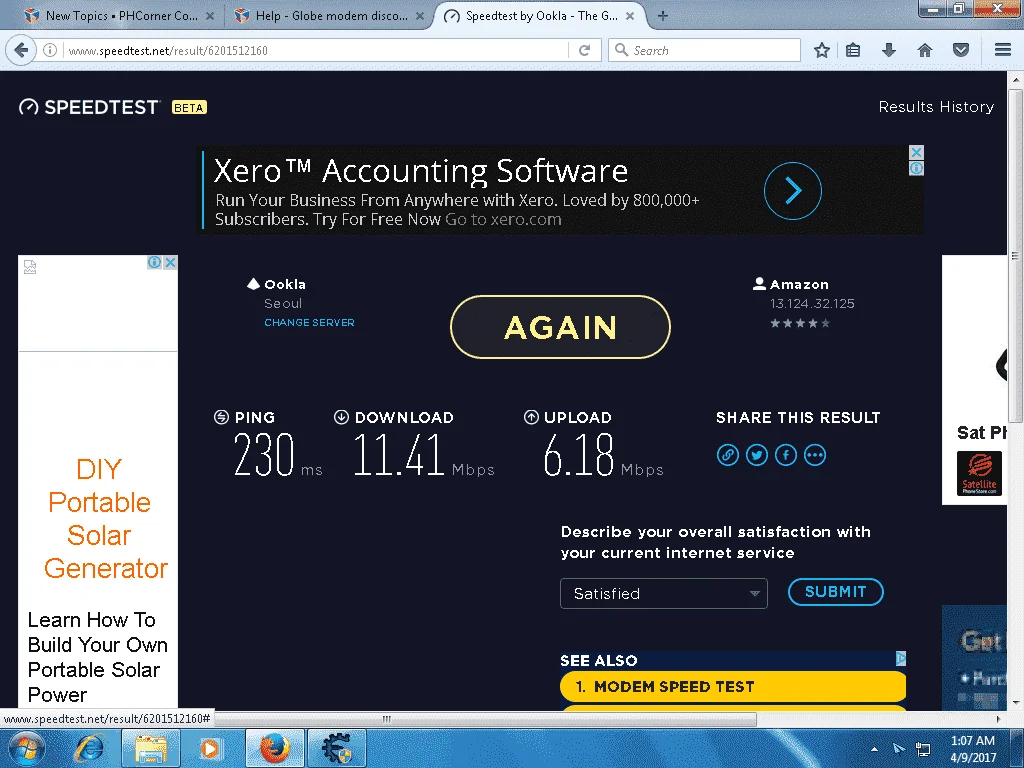Viewport: 1024px width, 768px height.
Task: Open the MODEM SPEED TEST link
Action: 733,686
